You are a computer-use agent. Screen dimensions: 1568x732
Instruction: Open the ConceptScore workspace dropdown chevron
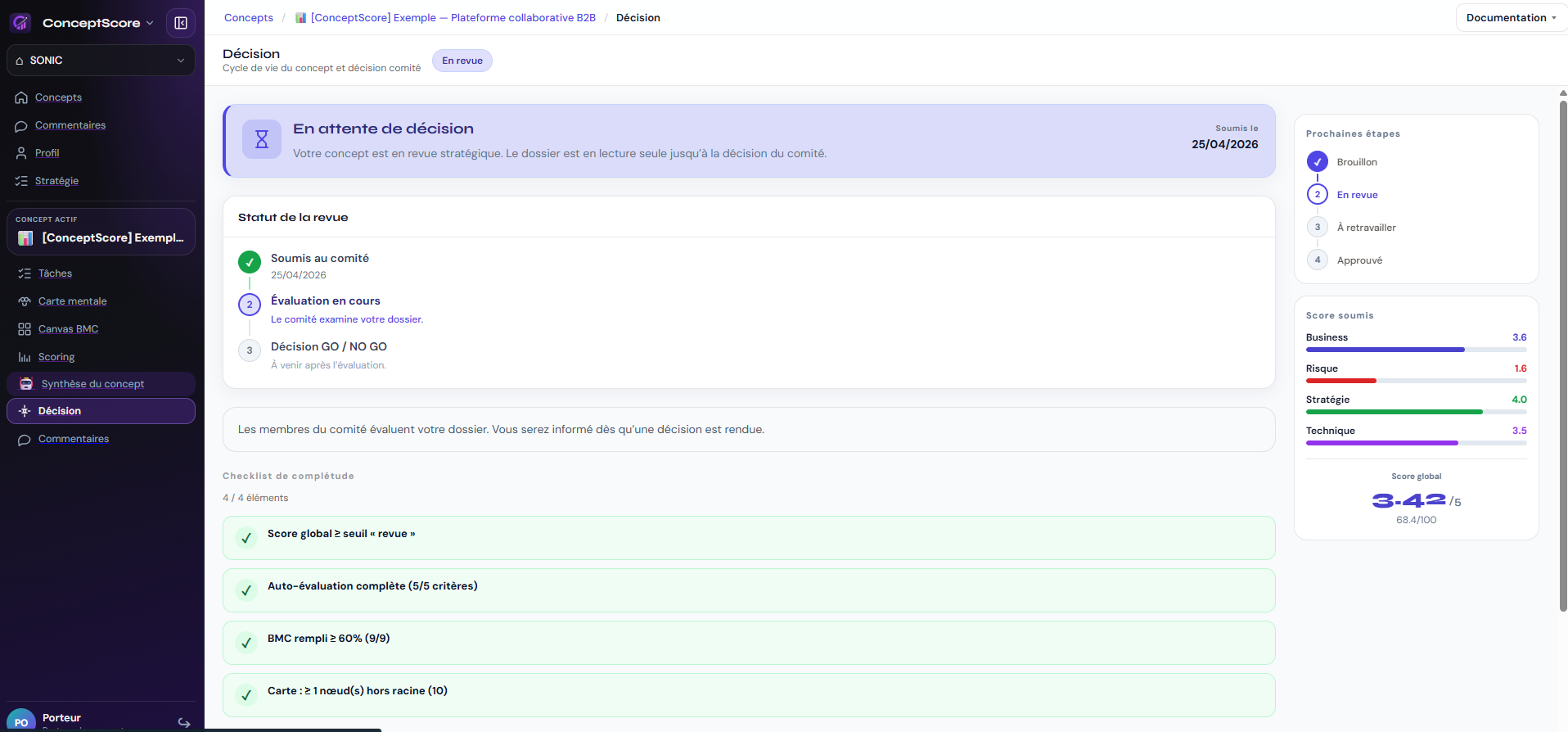tap(150, 23)
